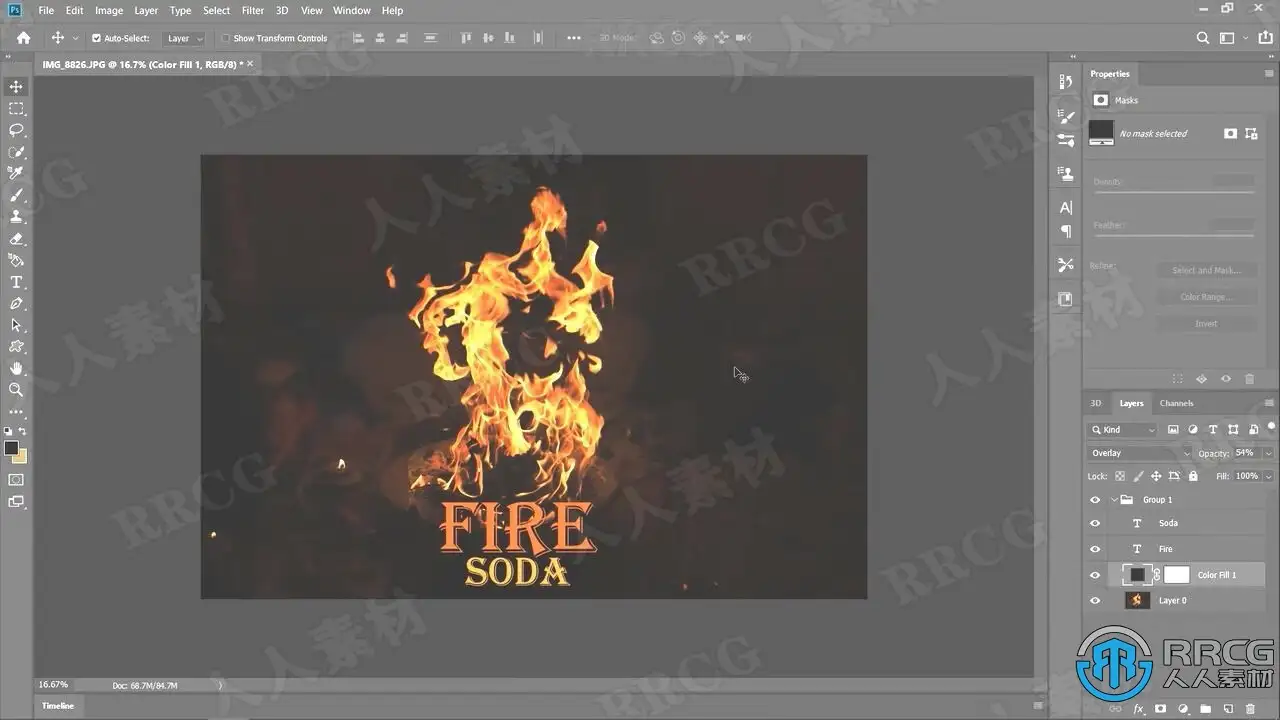Open Properties panel flyout menu
The image size is (1280, 720).
click(x=1269, y=73)
